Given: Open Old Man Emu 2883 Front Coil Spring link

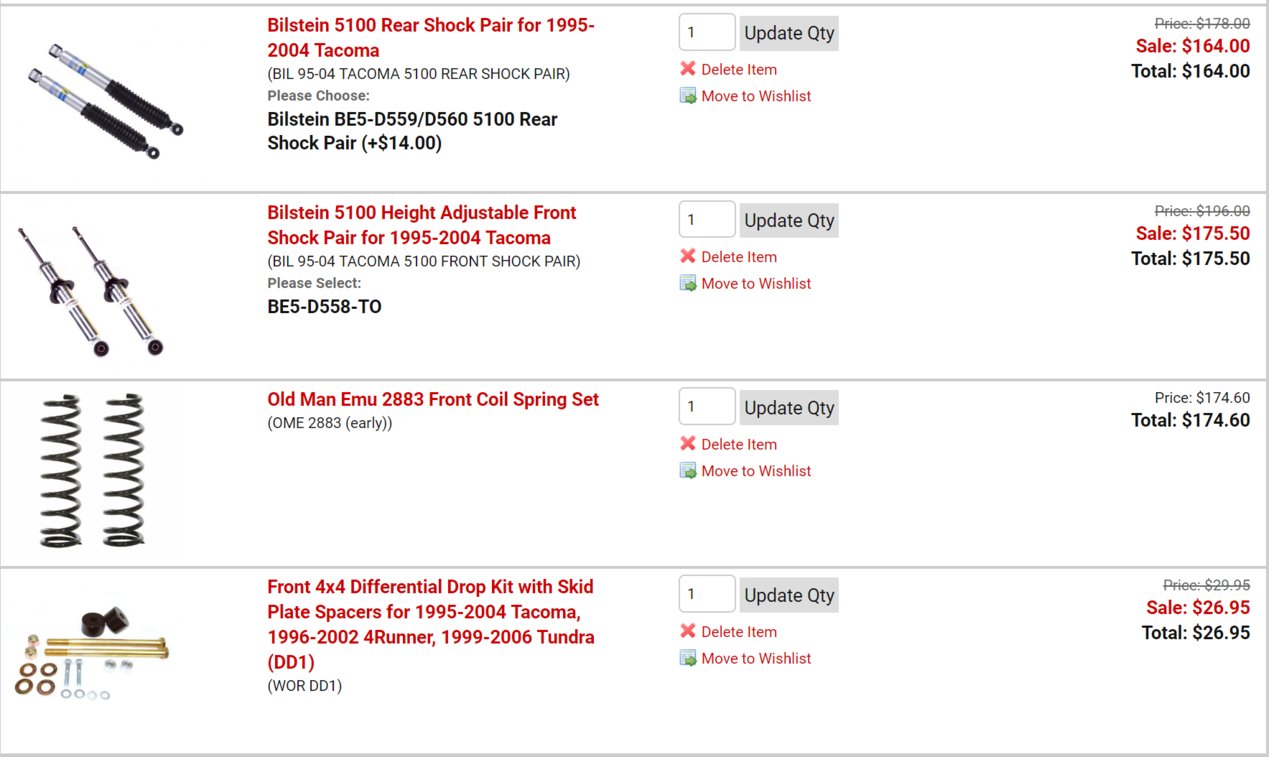Looking at the screenshot, I should (x=433, y=399).
